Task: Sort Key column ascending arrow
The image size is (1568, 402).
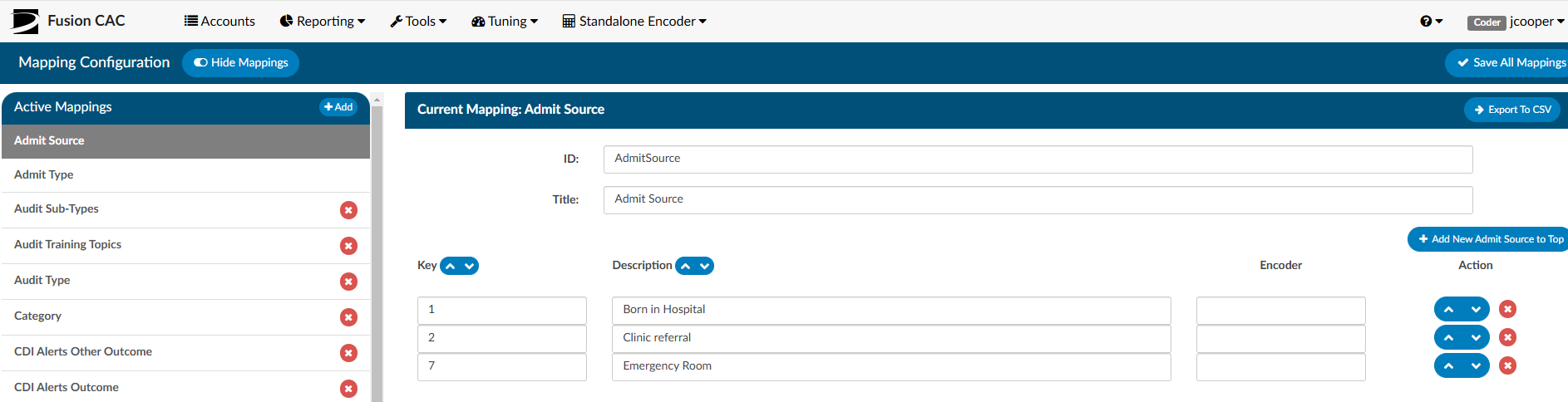Action: pos(450,266)
